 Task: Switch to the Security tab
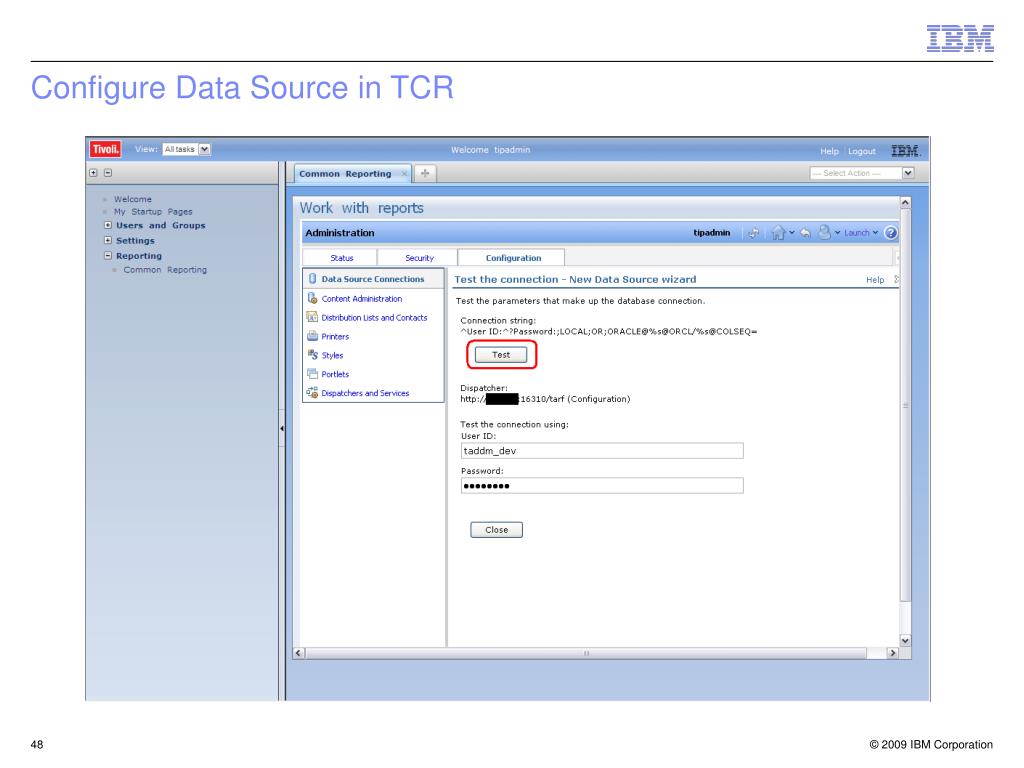click(419, 258)
